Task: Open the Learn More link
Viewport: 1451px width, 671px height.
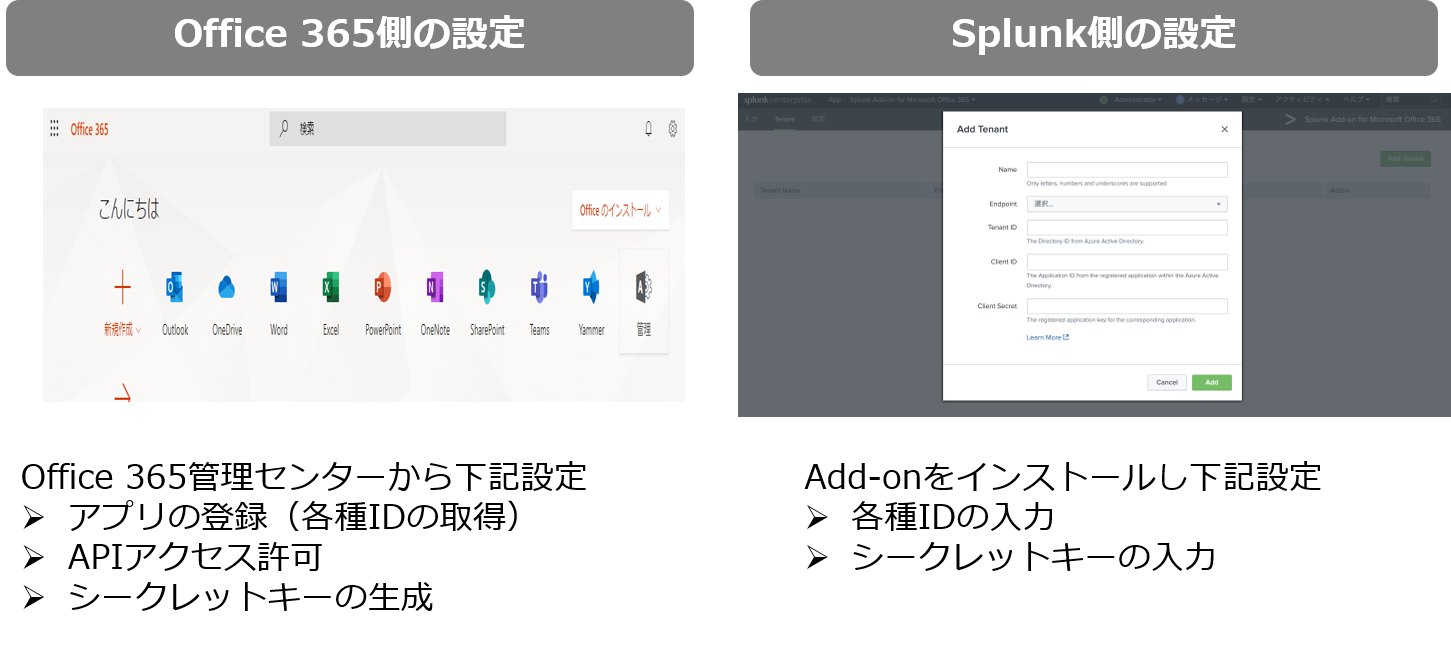Action: 1047,338
